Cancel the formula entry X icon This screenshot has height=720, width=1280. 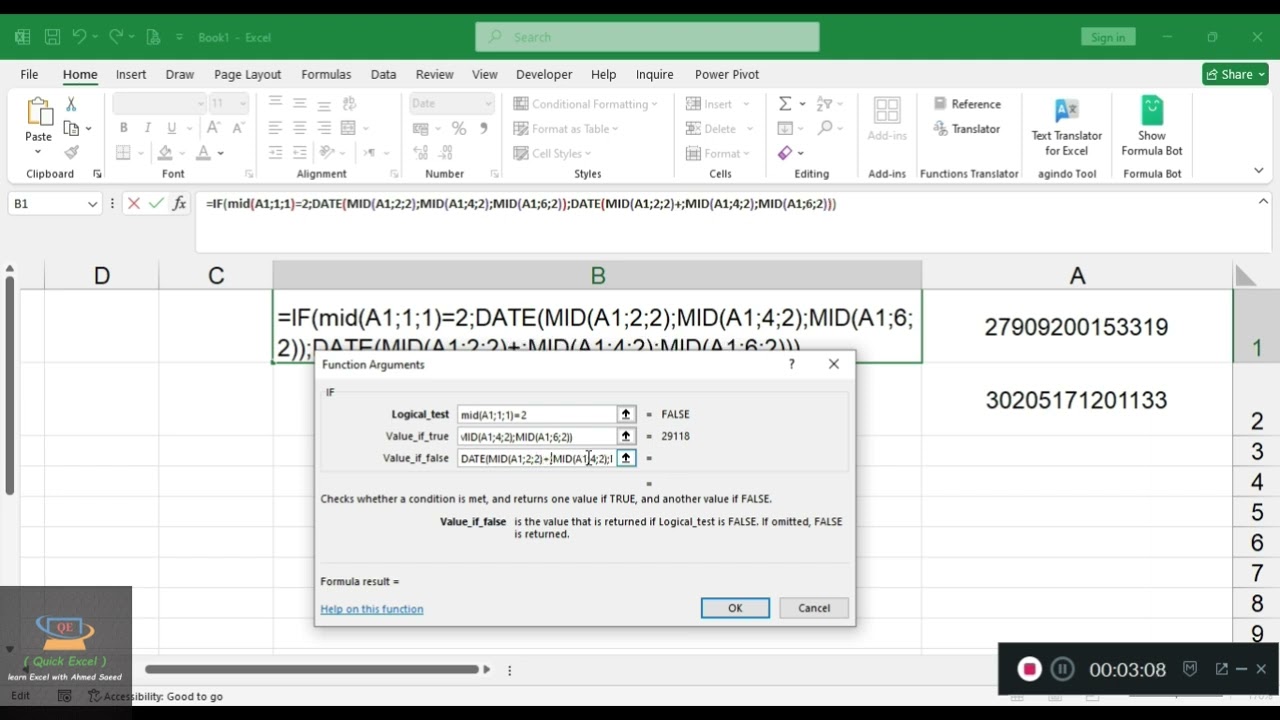133,203
